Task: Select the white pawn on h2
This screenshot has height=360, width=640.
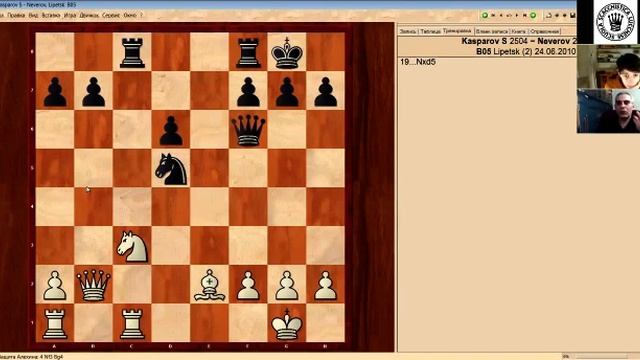Action: [x=326, y=285]
